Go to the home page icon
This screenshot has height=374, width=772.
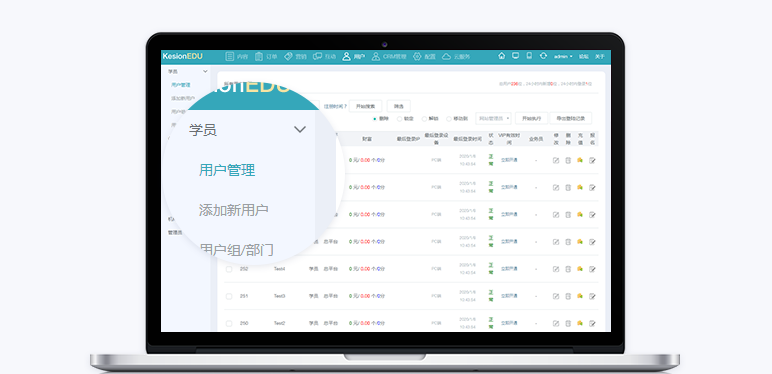click(x=501, y=56)
